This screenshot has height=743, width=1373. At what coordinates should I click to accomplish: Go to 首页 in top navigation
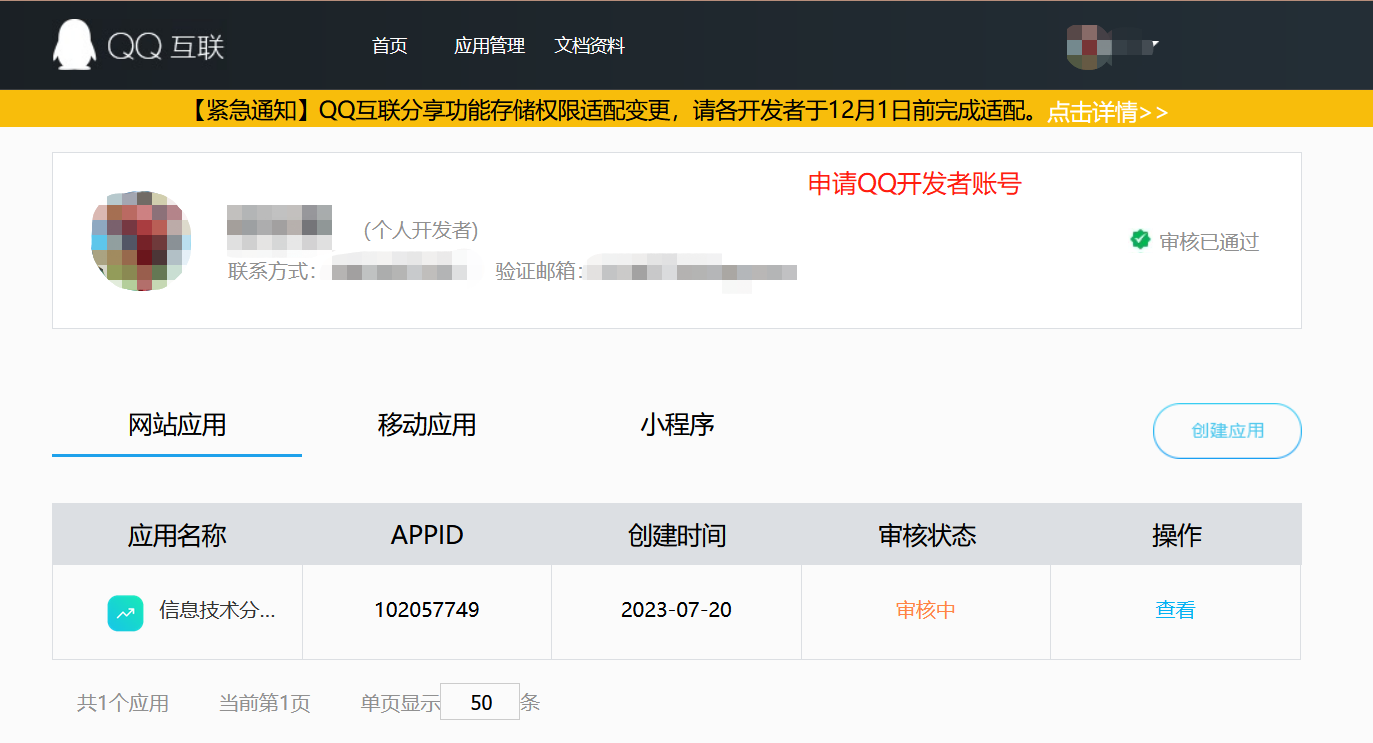tap(389, 46)
